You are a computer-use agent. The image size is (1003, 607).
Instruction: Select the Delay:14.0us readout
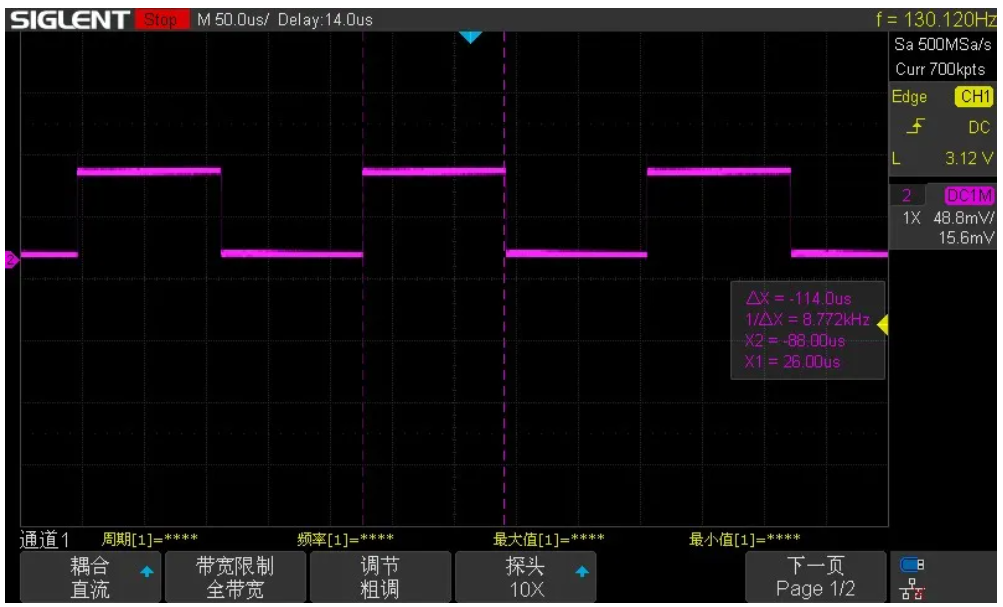tap(326, 20)
